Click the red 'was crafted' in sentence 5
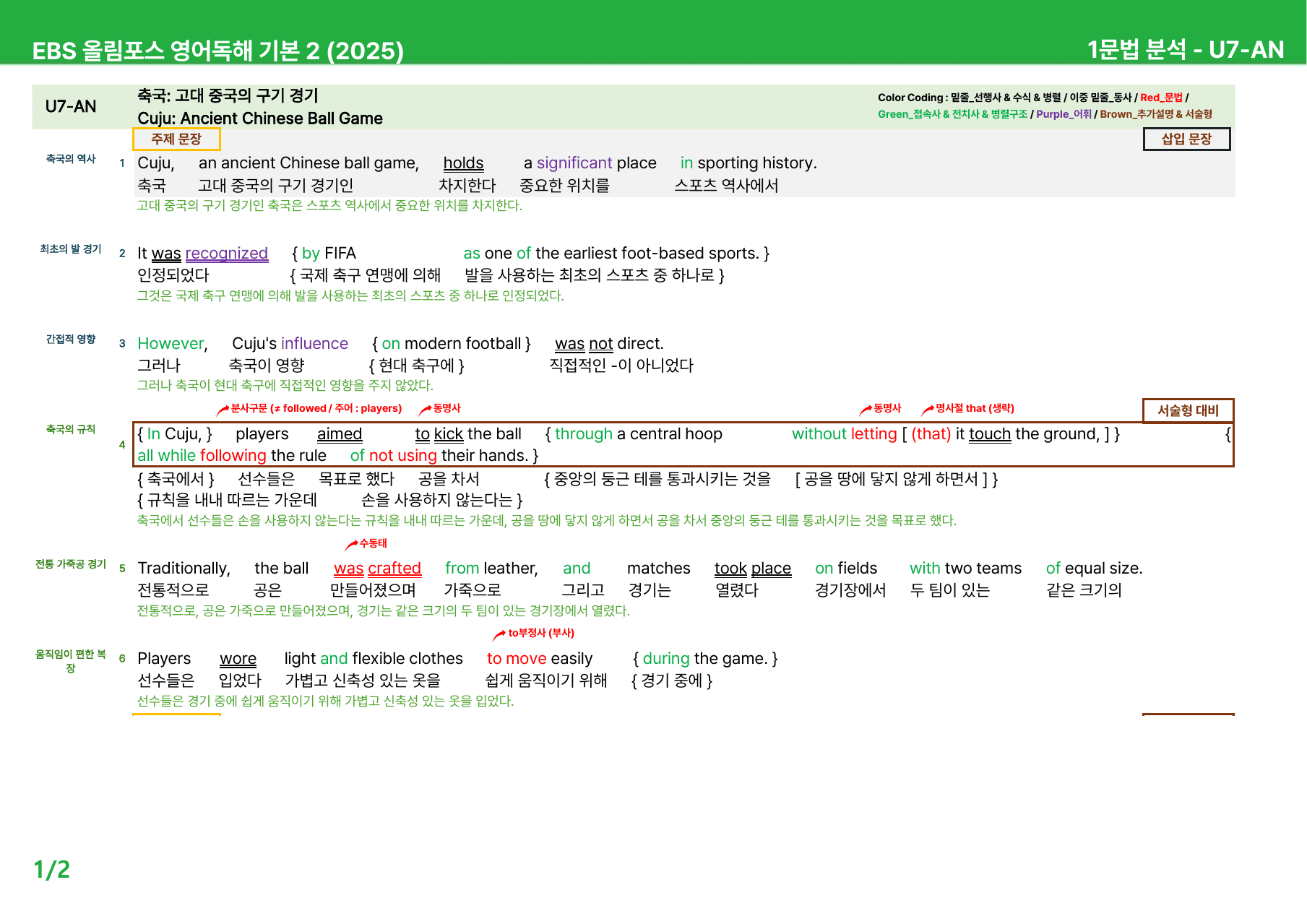This screenshot has width=1307, height=924. click(x=377, y=569)
